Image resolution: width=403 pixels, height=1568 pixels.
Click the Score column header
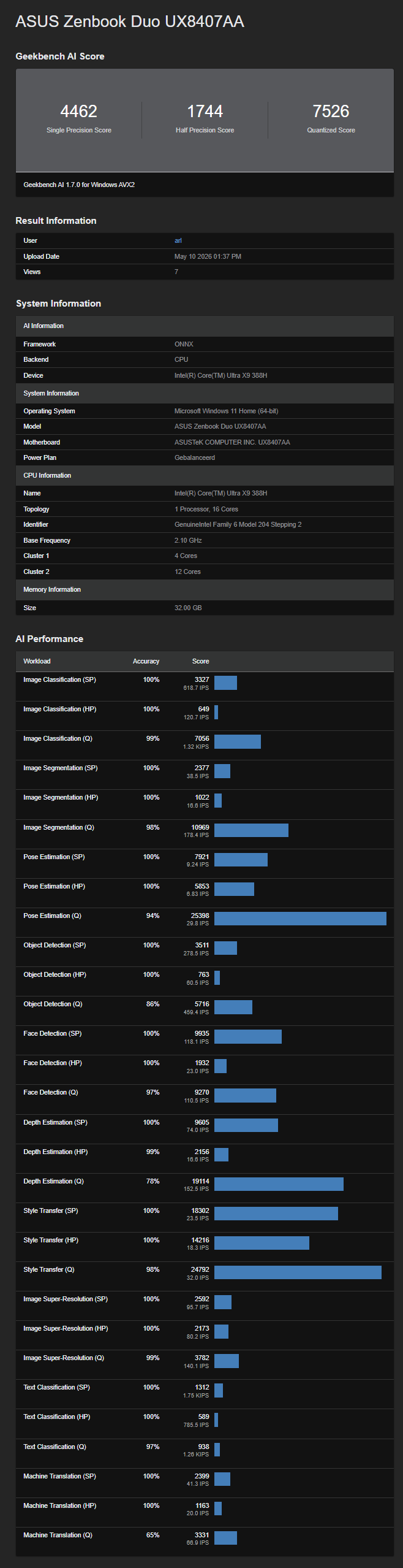[200, 661]
